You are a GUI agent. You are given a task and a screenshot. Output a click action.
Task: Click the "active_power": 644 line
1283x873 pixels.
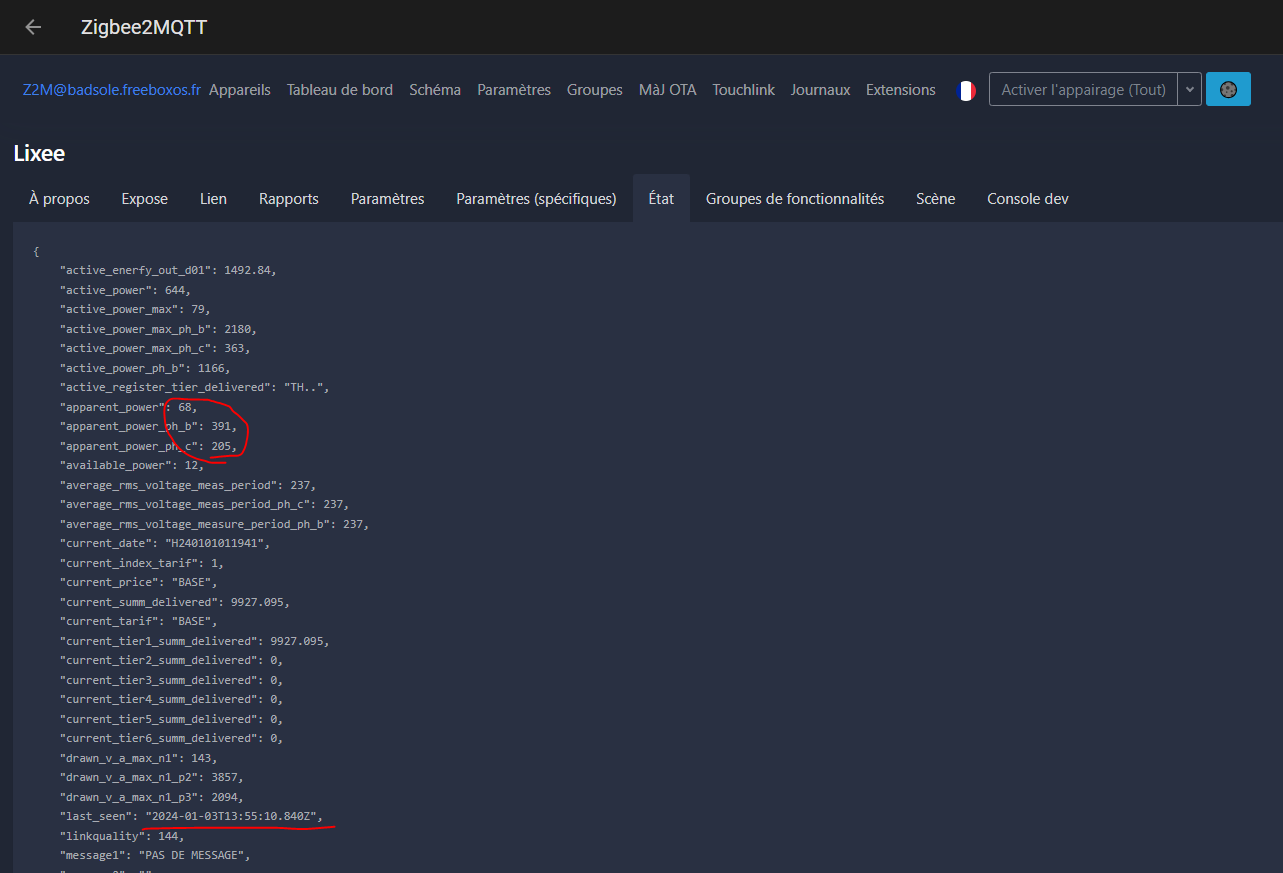[125, 290]
